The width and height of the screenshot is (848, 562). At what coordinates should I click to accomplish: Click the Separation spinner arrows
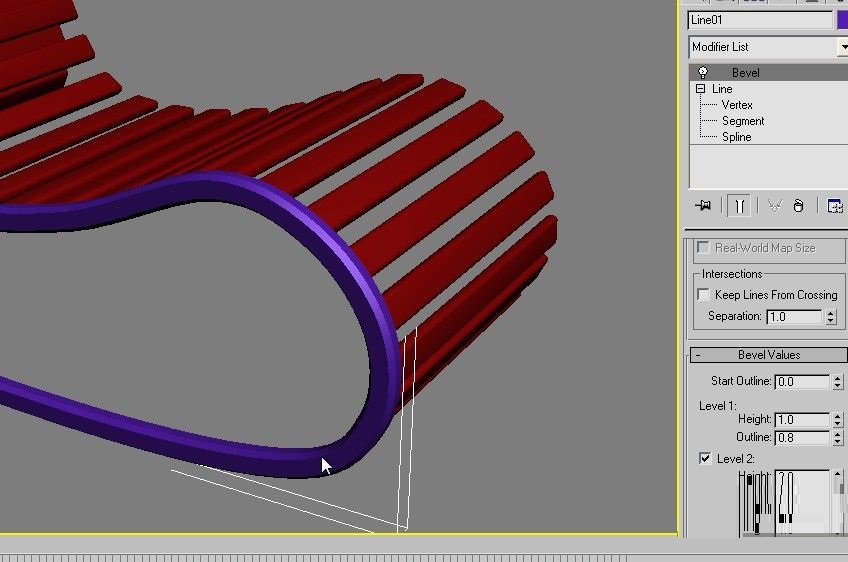click(831, 316)
